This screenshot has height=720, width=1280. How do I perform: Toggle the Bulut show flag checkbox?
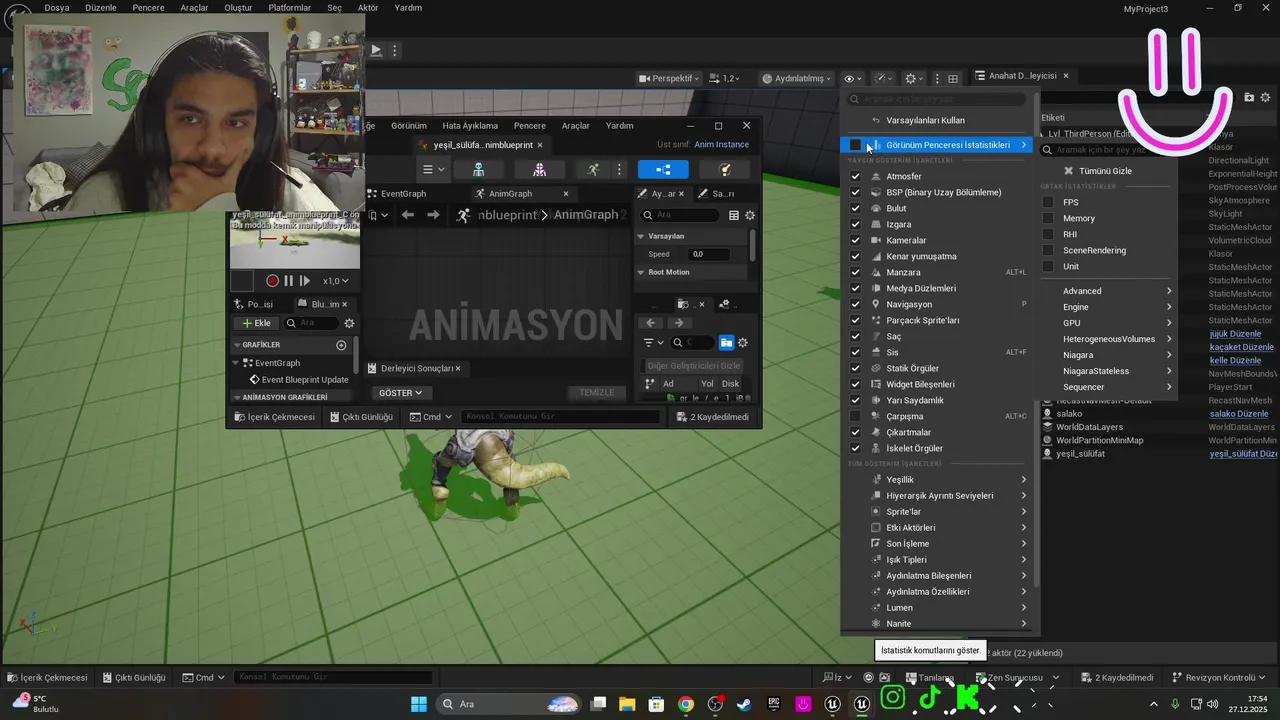tap(855, 208)
